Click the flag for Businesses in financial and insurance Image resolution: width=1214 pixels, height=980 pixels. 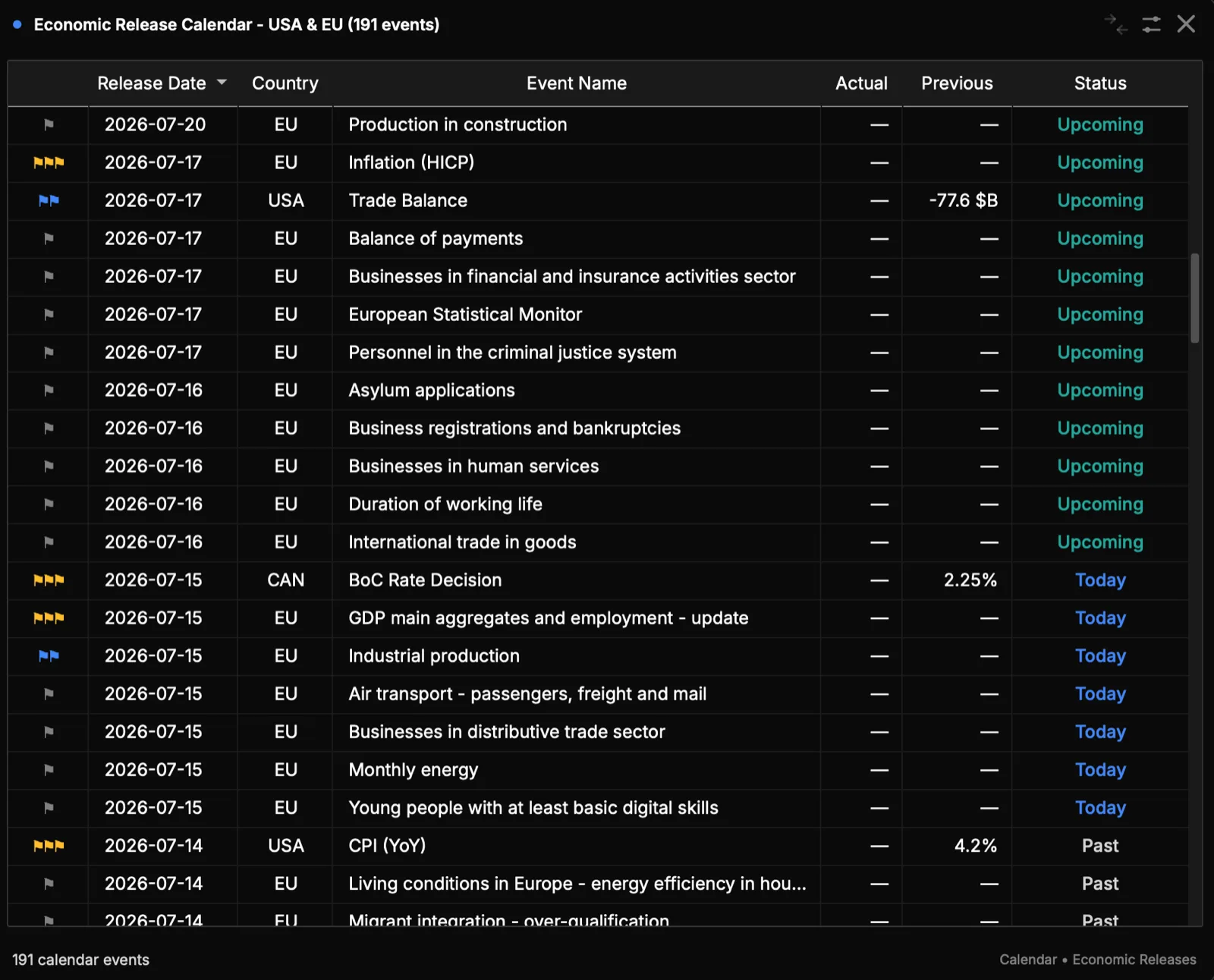(x=49, y=276)
